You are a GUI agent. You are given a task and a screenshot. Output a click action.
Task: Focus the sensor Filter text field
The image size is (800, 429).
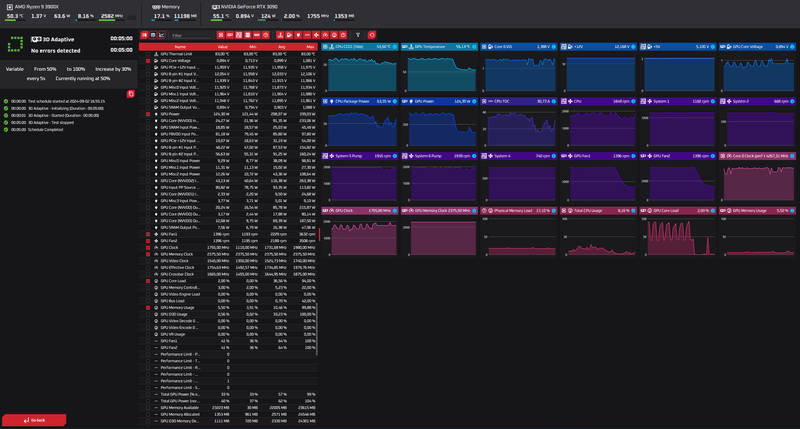[x=191, y=36]
